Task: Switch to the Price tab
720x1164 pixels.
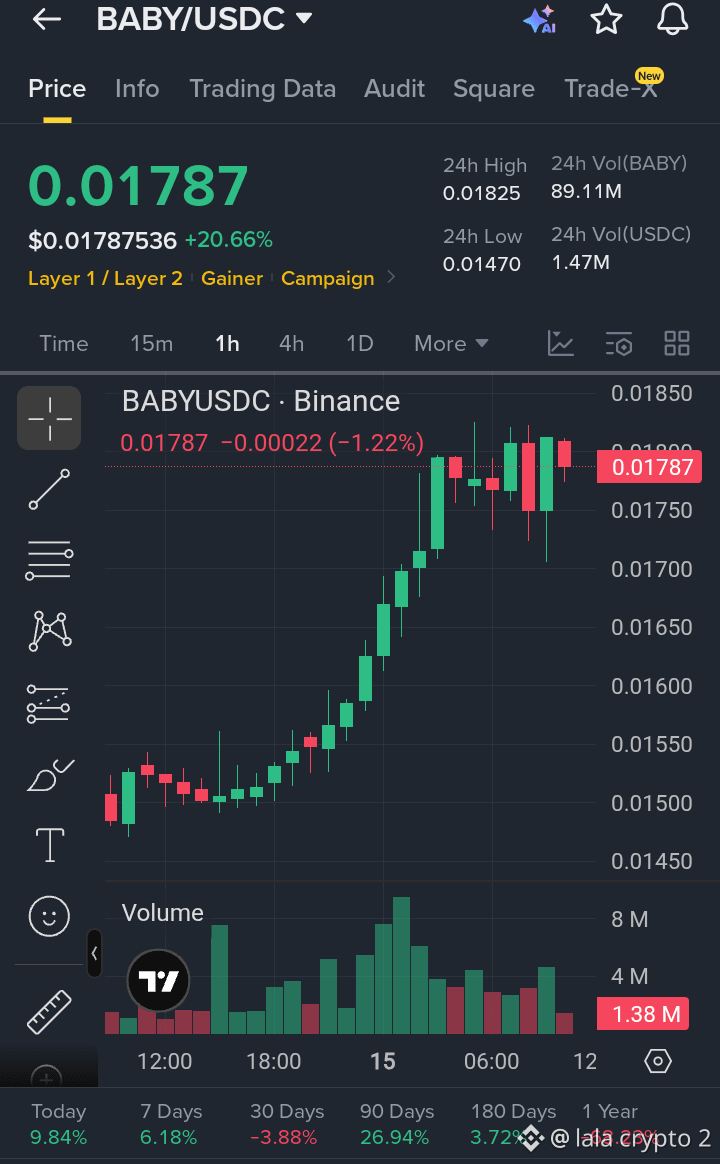Action: click(57, 89)
